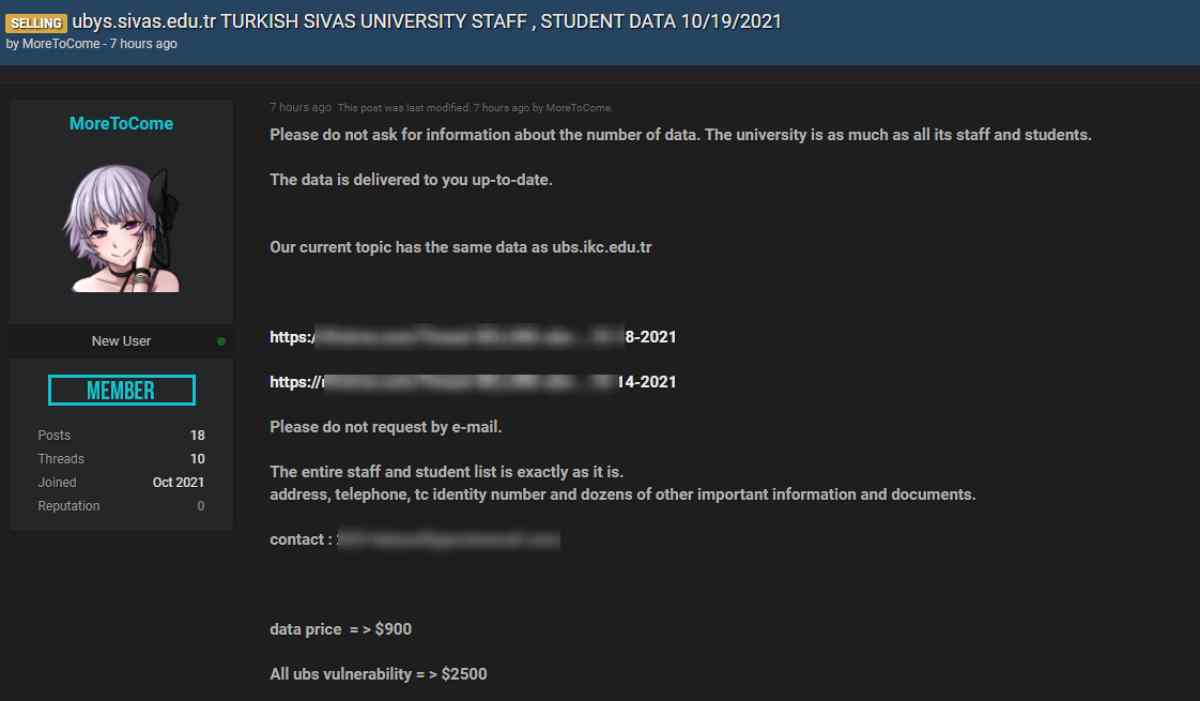This screenshot has width=1200, height=701.
Task: Click the data price $900 line
Action: [x=340, y=629]
